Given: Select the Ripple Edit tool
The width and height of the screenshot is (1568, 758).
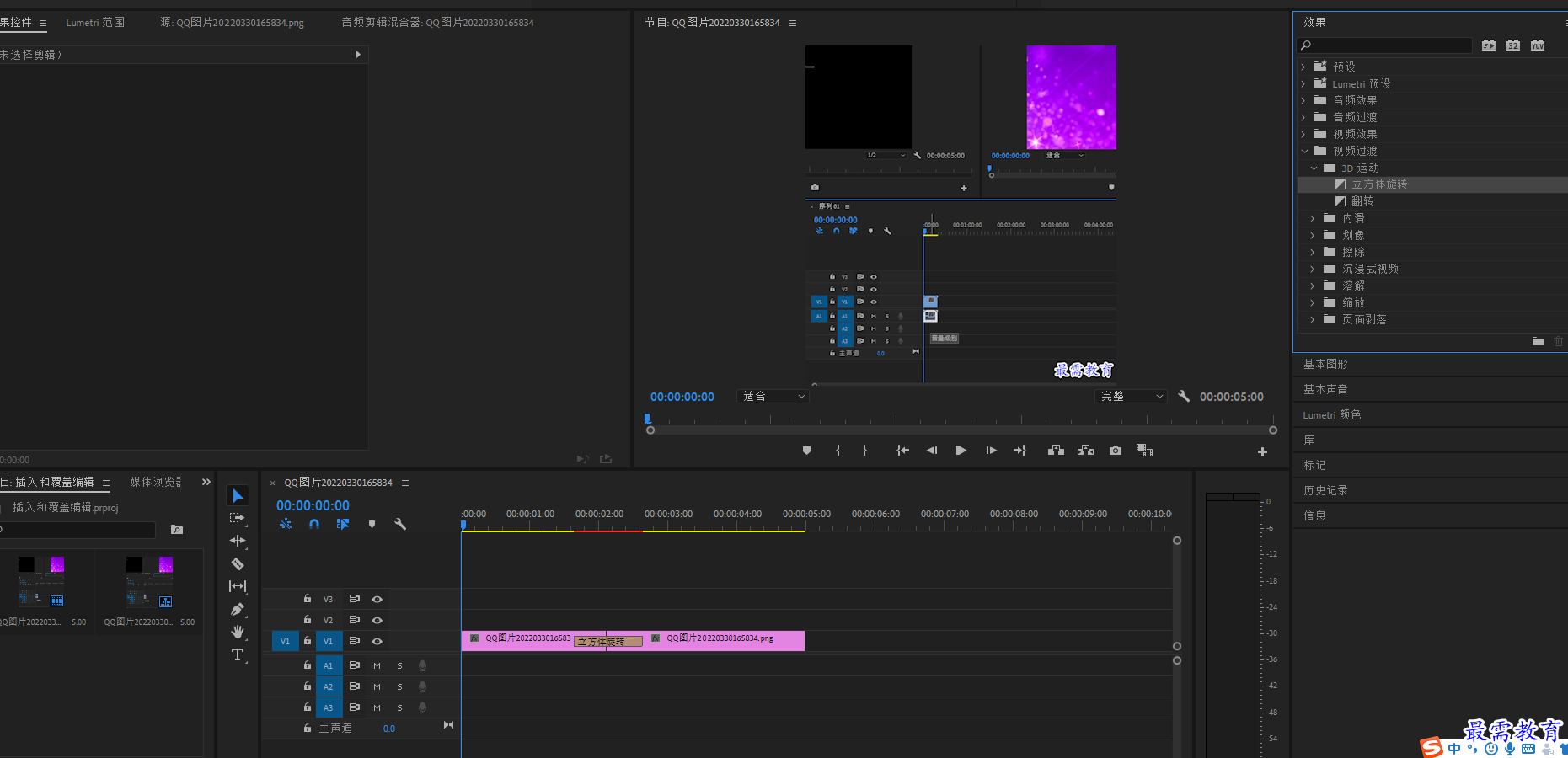Looking at the screenshot, I should (238, 541).
